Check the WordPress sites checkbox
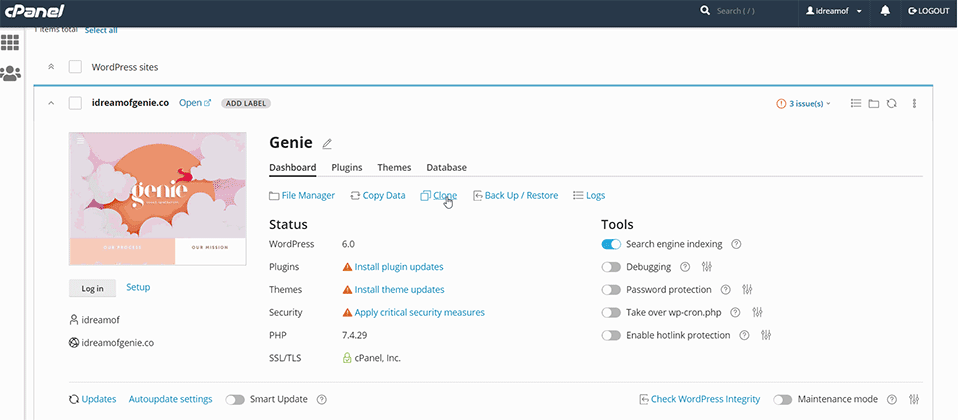 [x=75, y=67]
